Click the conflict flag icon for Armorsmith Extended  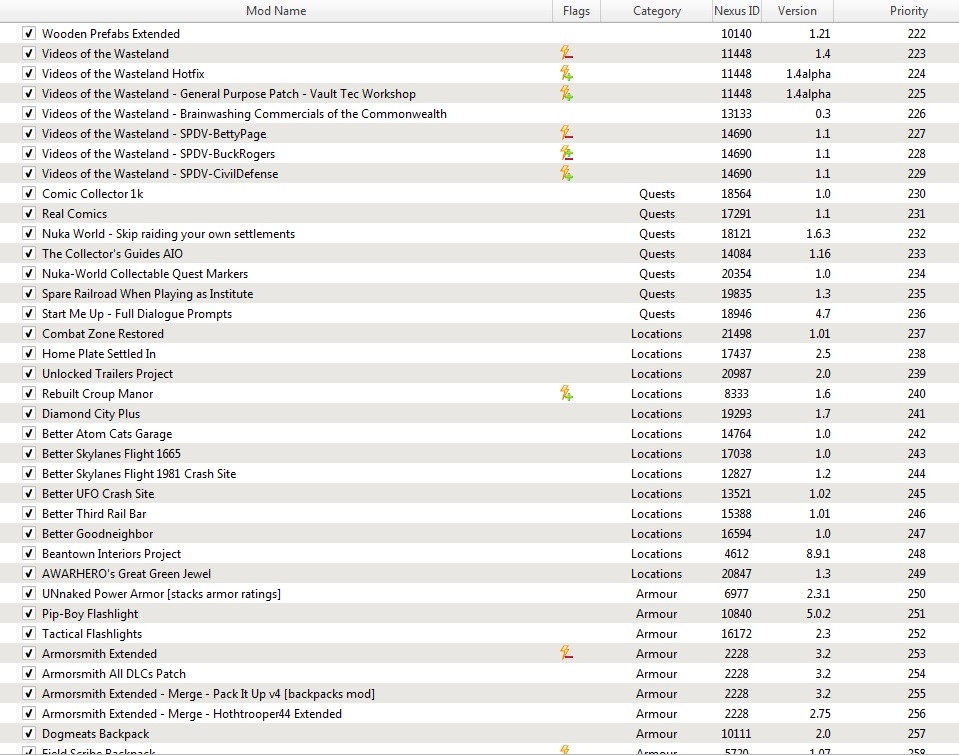(x=566, y=653)
